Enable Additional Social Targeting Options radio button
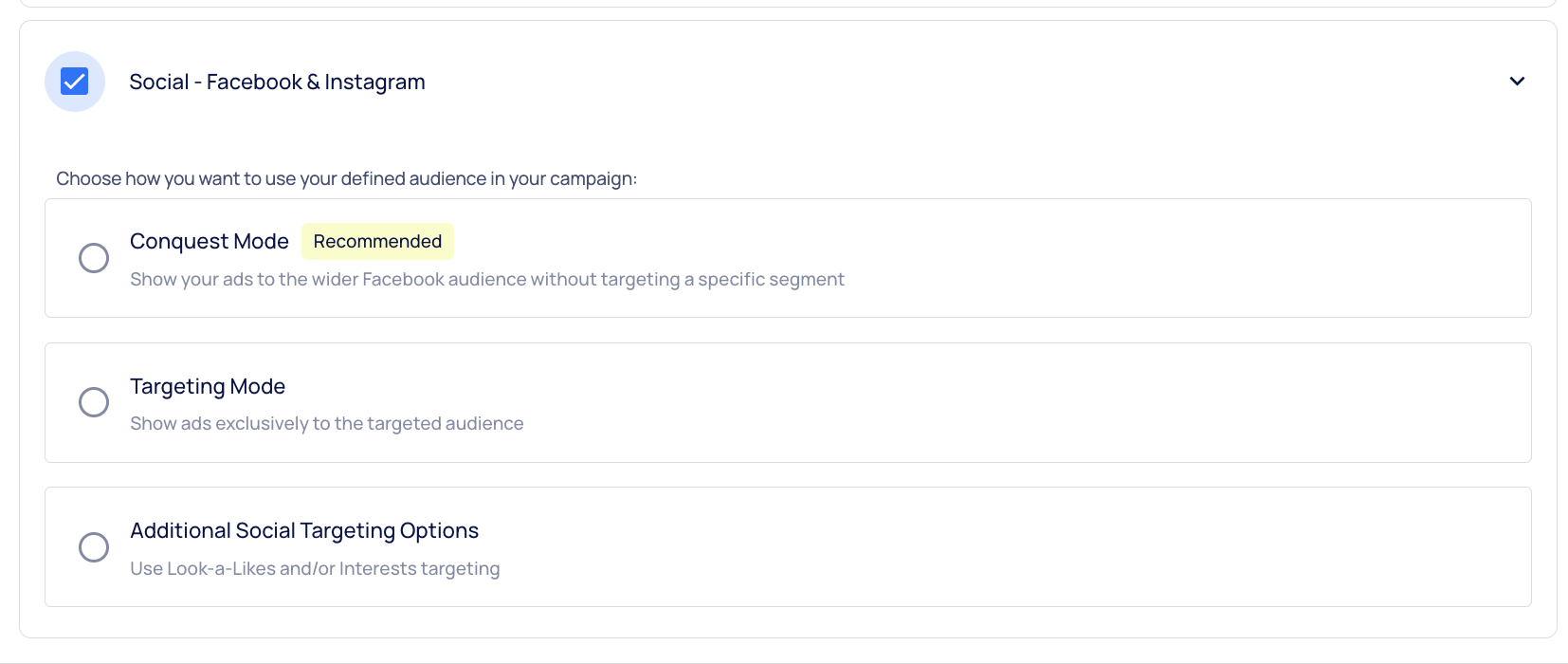This screenshot has width=1568, height=664. pos(94,547)
